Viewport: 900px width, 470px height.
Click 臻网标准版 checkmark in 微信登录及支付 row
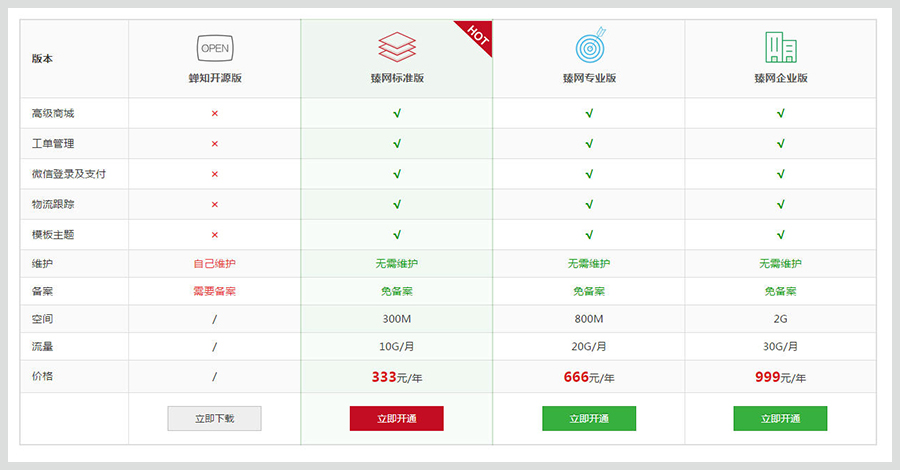[397, 174]
